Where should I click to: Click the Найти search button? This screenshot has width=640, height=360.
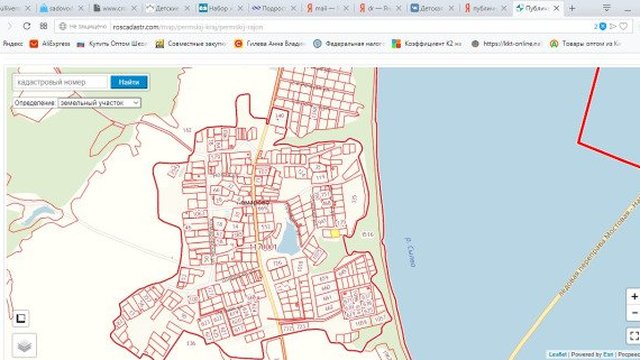pyautogui.click(x=129, y=82)
